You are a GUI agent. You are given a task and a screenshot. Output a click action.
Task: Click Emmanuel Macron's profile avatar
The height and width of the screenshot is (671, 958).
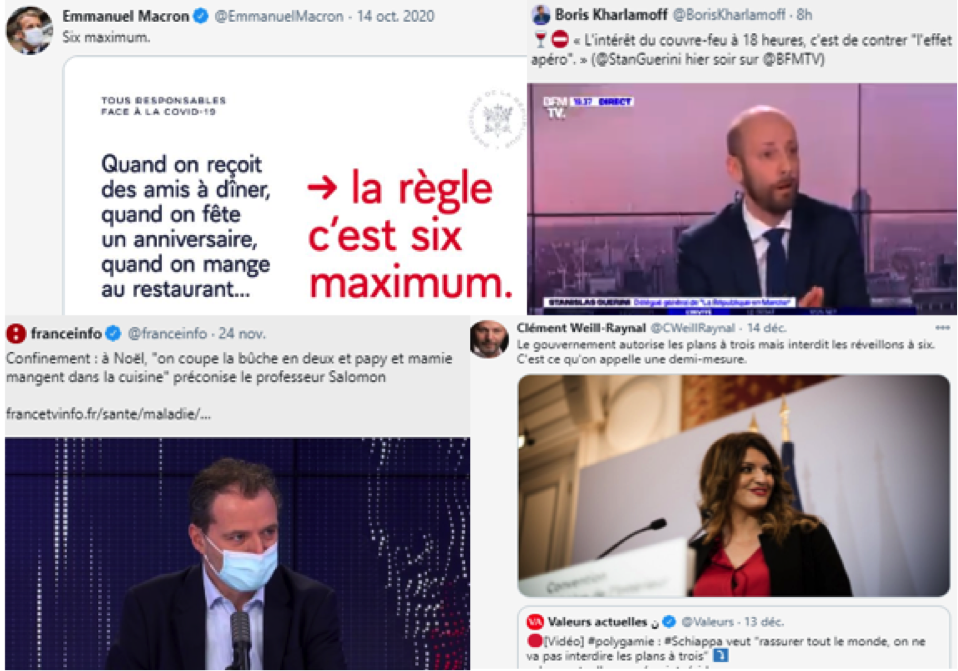(x=29, y=31)
